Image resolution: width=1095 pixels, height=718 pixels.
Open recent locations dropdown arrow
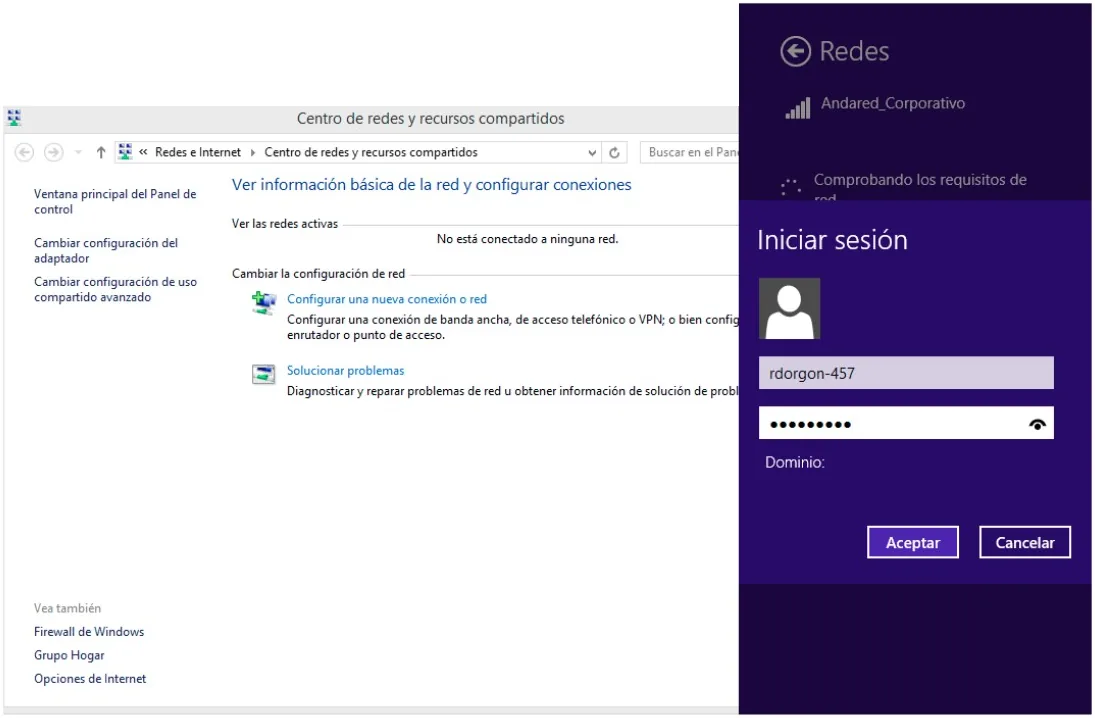pos(78,152)
